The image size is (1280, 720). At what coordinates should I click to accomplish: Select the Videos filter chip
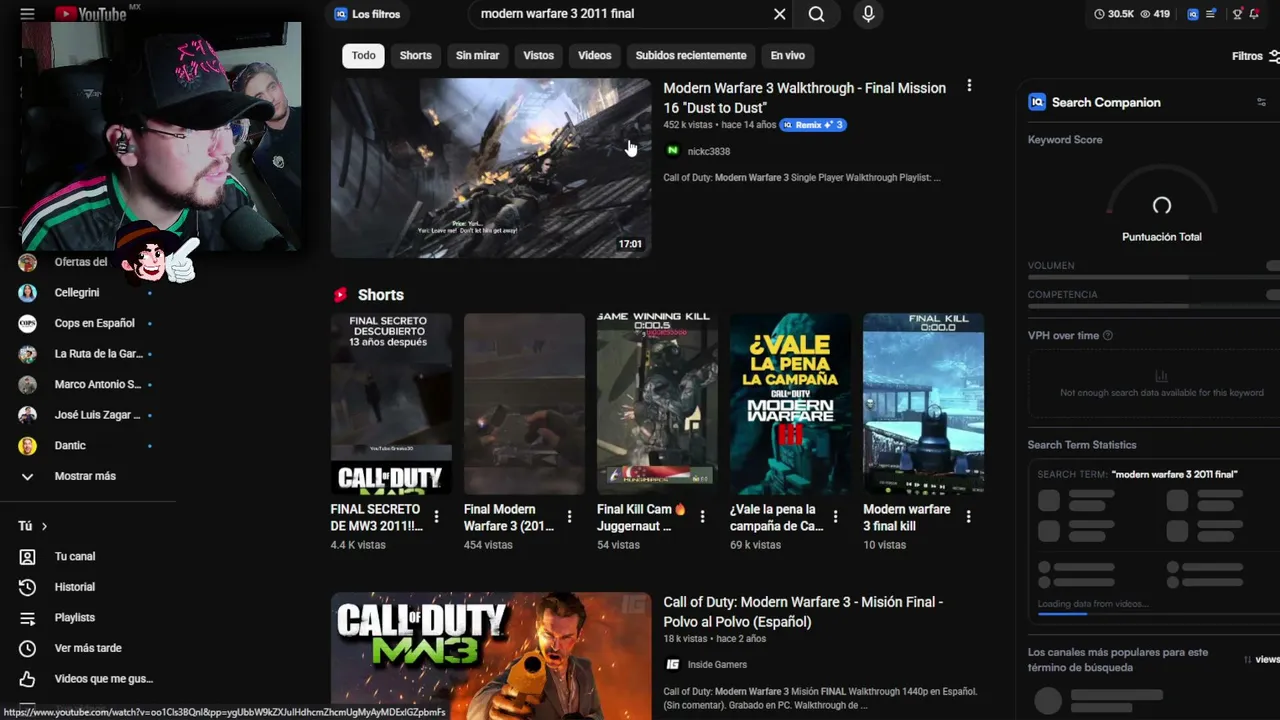tap(594, 56)
